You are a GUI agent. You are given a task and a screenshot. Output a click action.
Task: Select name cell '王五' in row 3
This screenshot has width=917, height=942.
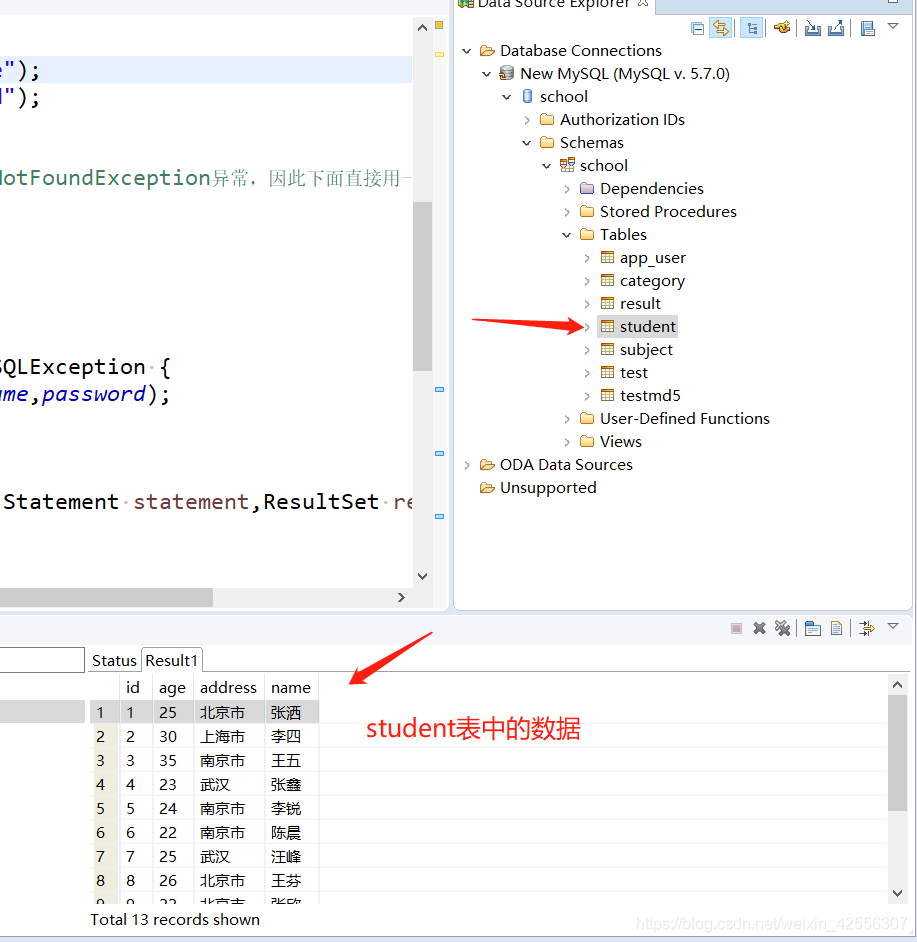tap(291, 761)
